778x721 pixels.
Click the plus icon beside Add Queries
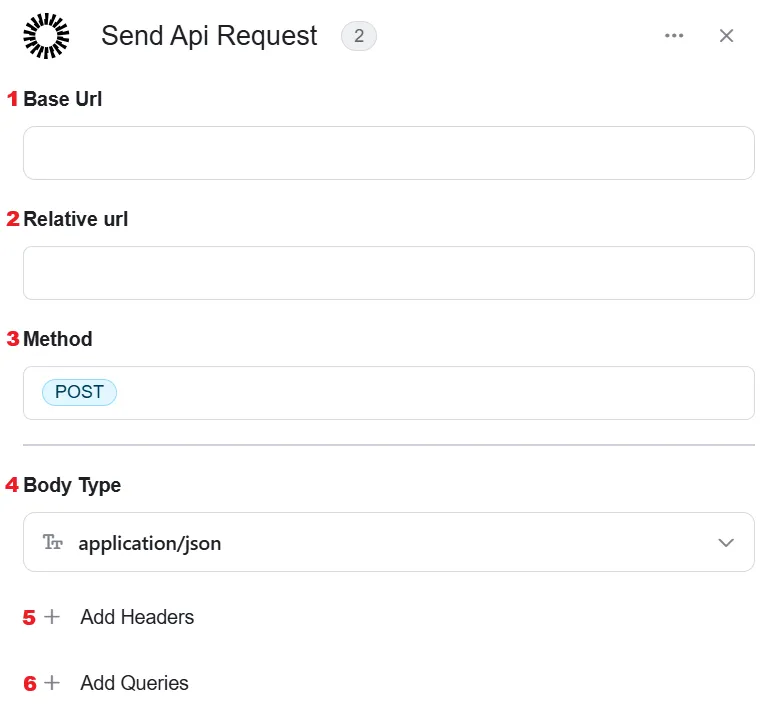pyautogui.click(x=52, y=683)
